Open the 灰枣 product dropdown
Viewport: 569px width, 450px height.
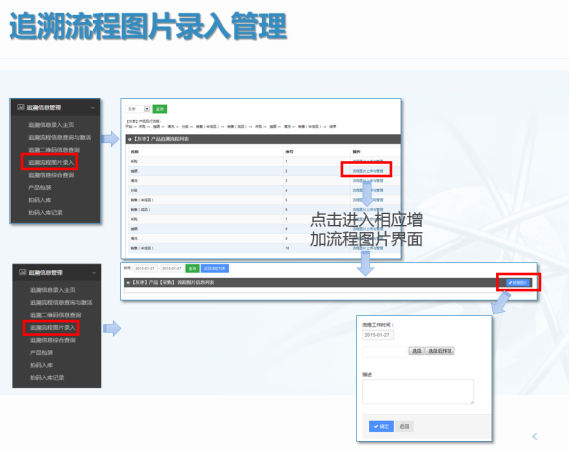coord(138,109)
